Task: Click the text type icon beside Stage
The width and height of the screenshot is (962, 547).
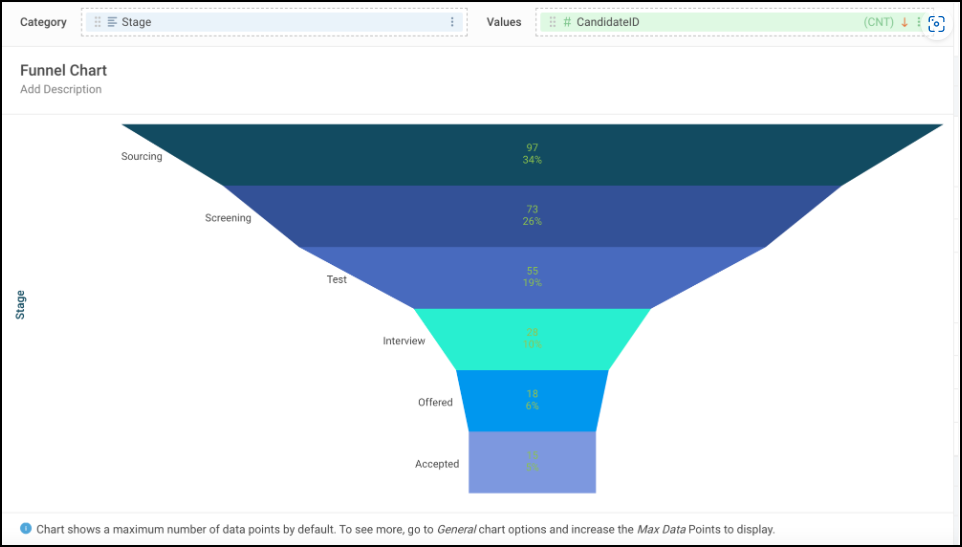Action: 112,22
